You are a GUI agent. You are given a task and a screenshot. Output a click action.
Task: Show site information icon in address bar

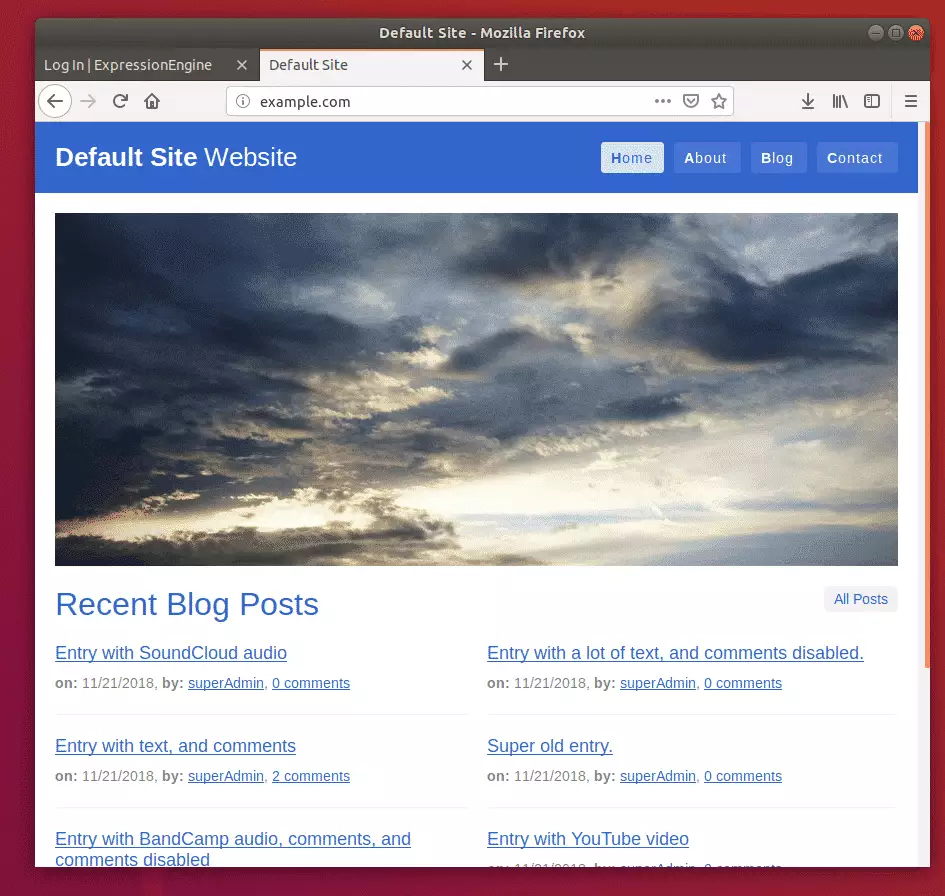[x=243, y=101]
